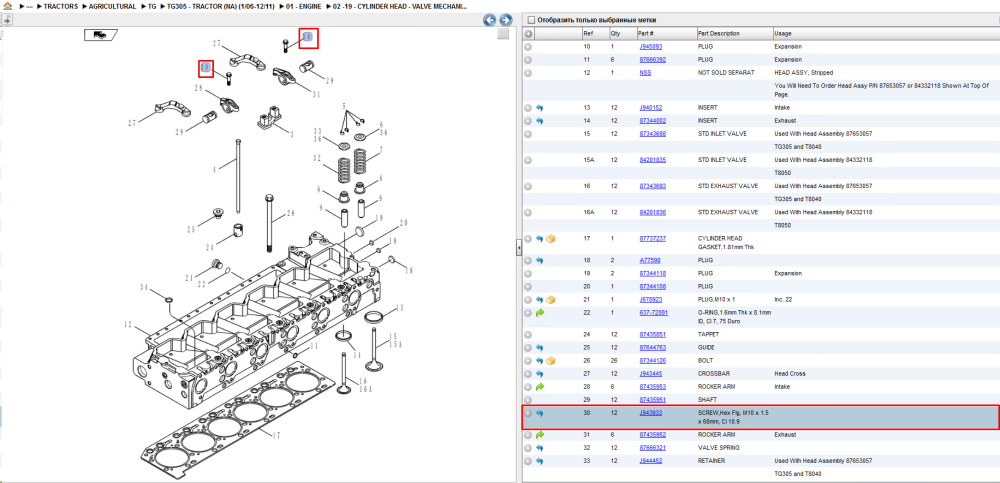Sort by the Qty column header
Image resolution: width=1000 pixels, height=483 pixels.
622,33
